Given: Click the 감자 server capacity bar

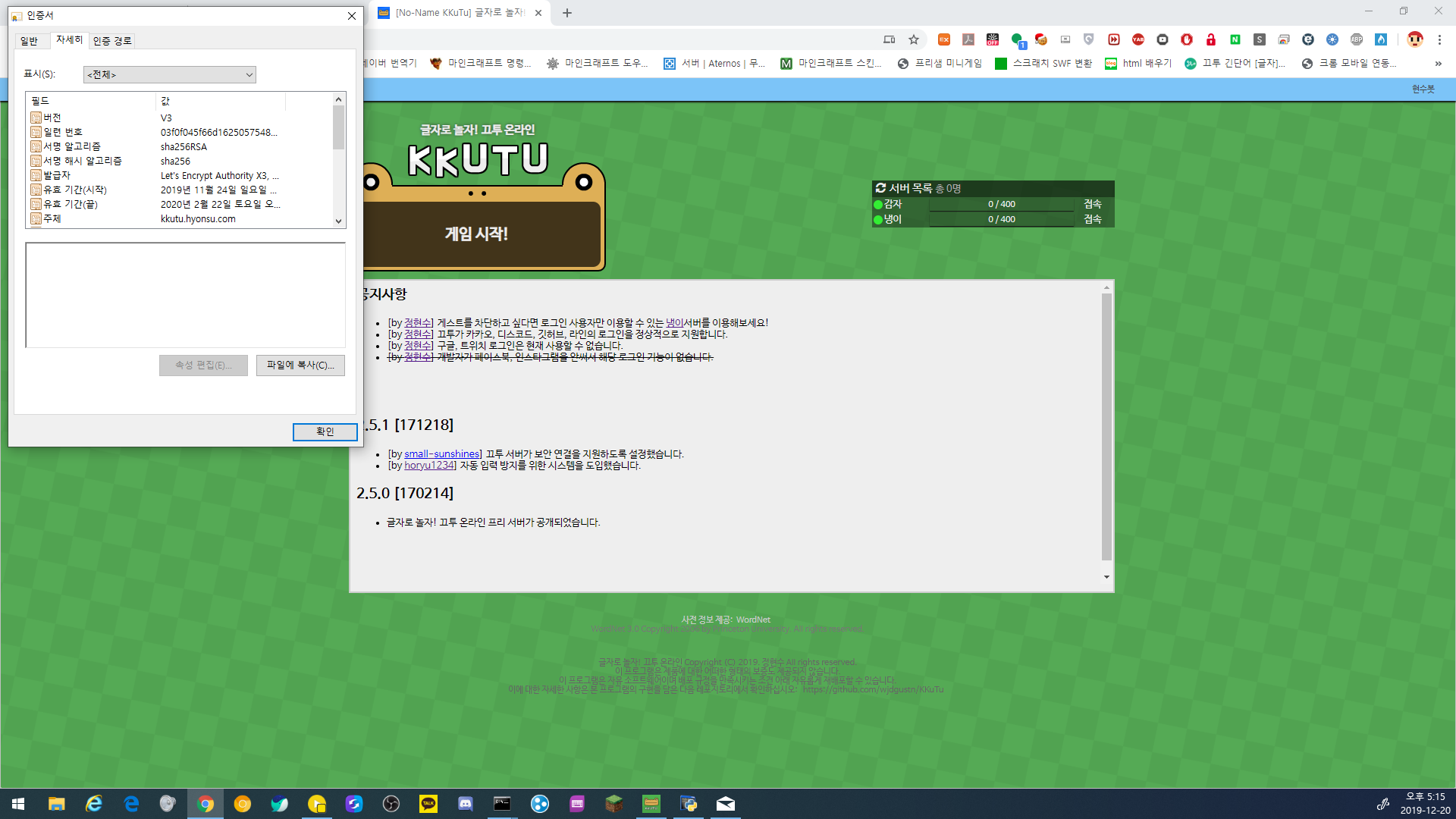Looking at the screenshot, I should 1001,203.
